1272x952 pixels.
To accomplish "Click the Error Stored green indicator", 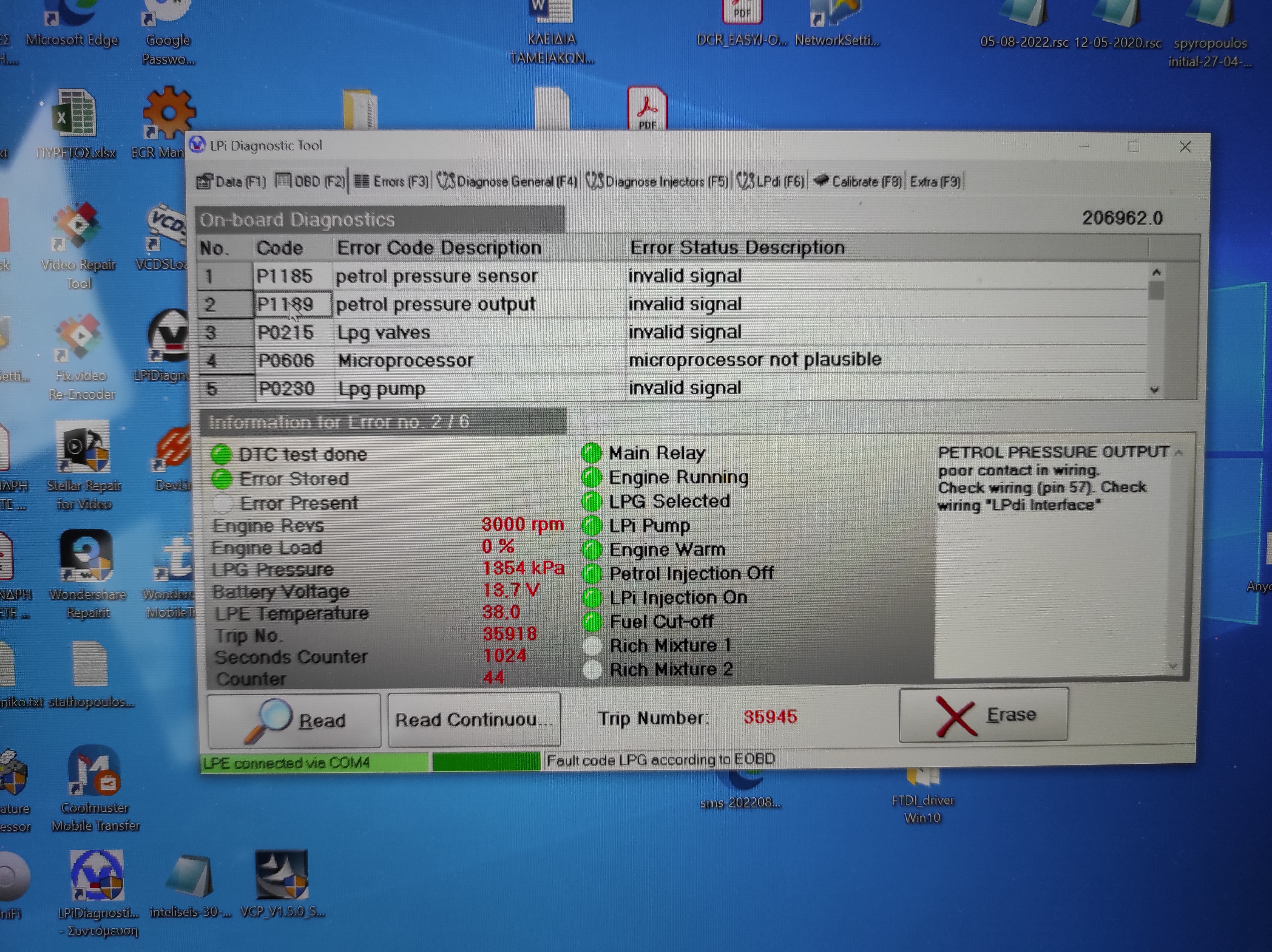I will 222,478.
